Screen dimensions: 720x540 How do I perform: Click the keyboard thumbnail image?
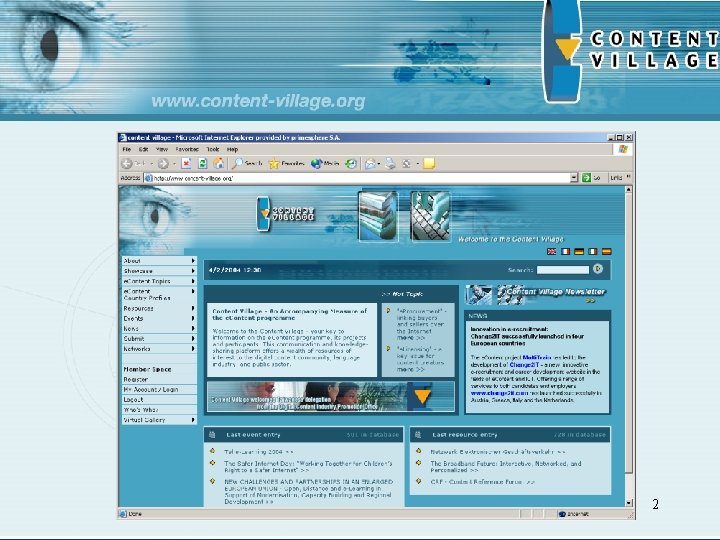(x=430, y=216)
